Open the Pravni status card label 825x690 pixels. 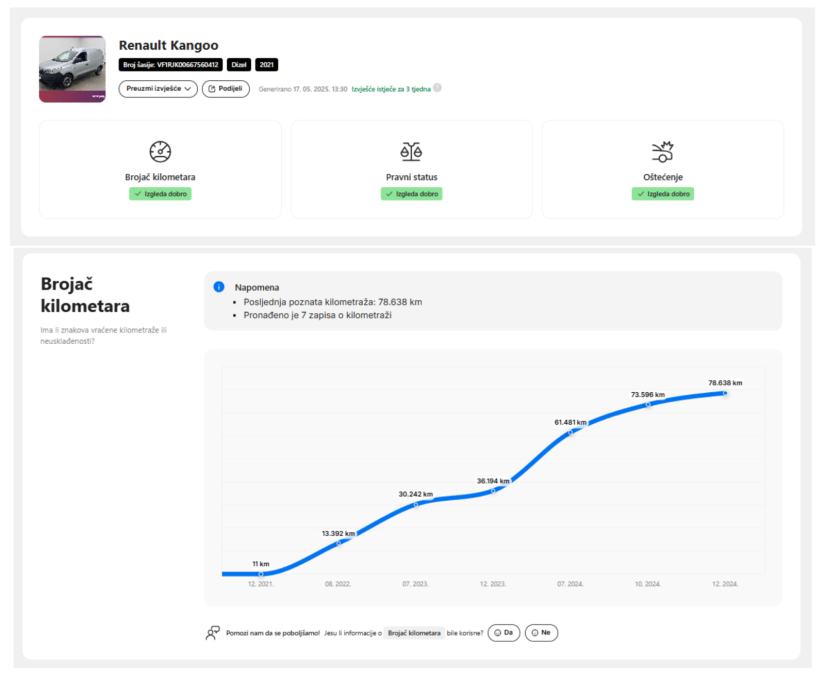coord(411,177)
